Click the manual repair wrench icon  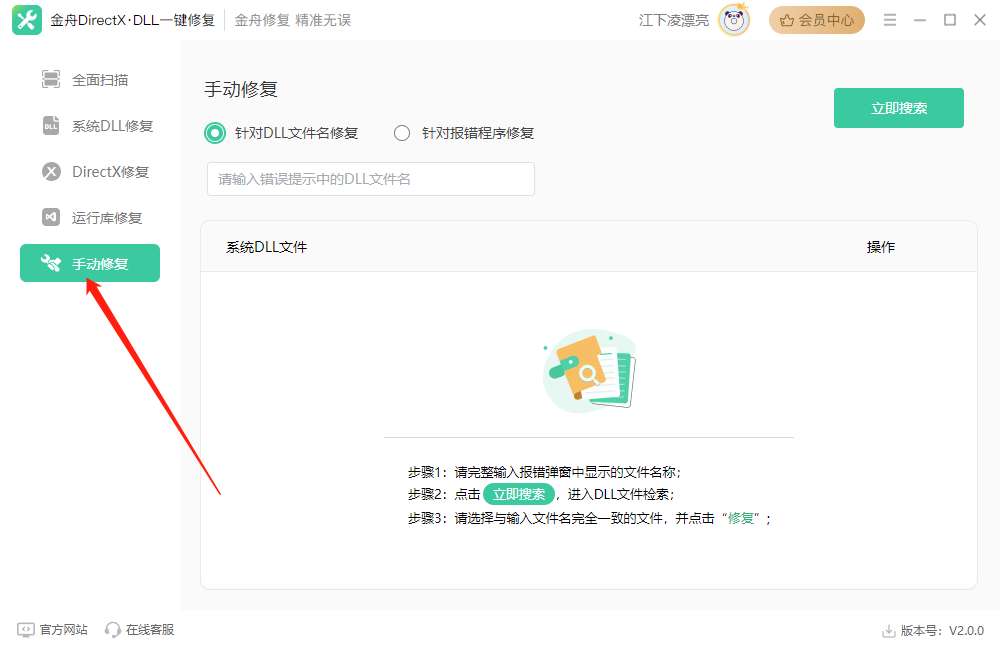point(51,264)
